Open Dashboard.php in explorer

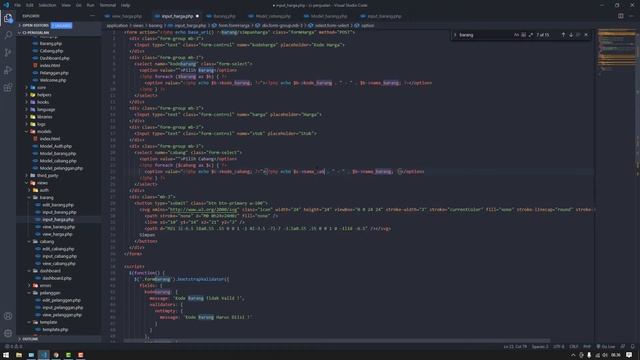point(54,58)
